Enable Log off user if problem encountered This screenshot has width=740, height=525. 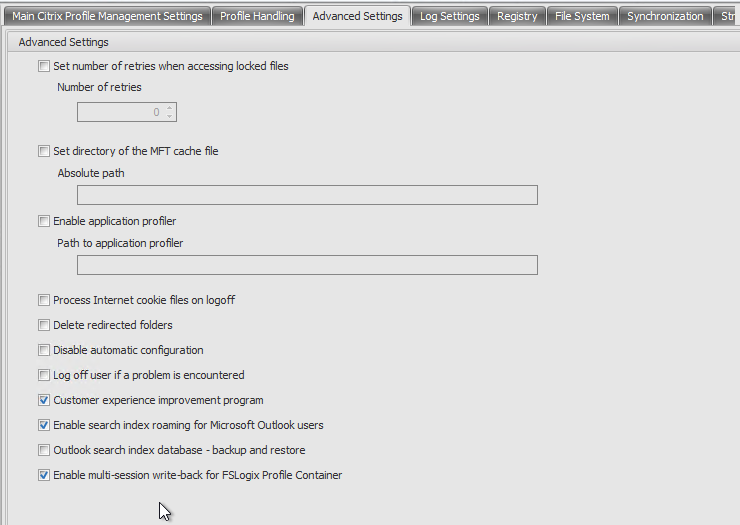(44, 375)
